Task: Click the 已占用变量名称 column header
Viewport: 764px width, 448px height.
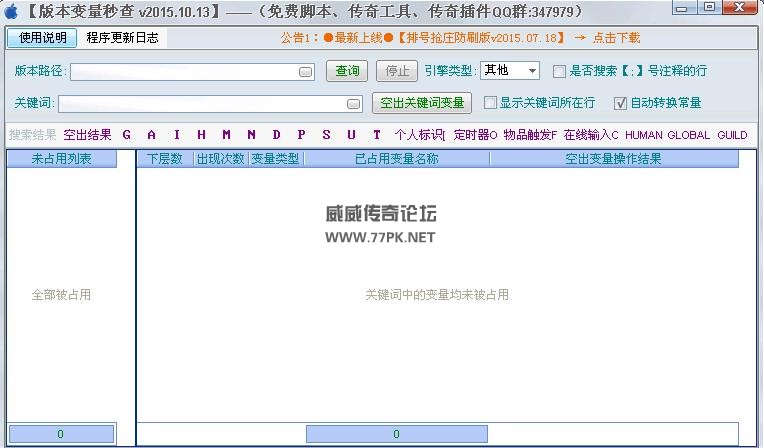Action: [396, 159]
